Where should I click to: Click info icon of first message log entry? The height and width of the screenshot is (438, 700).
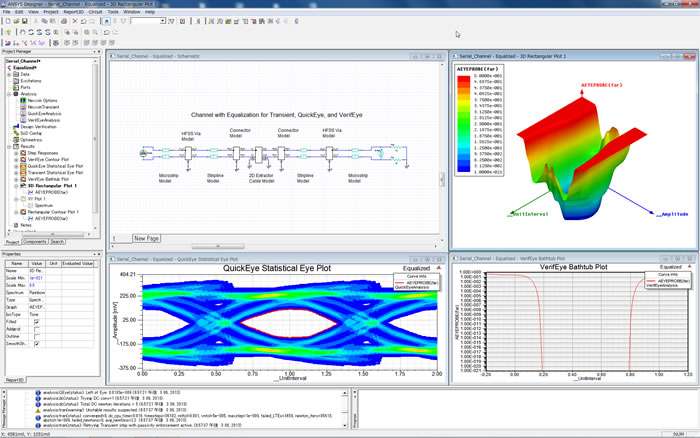38,392
